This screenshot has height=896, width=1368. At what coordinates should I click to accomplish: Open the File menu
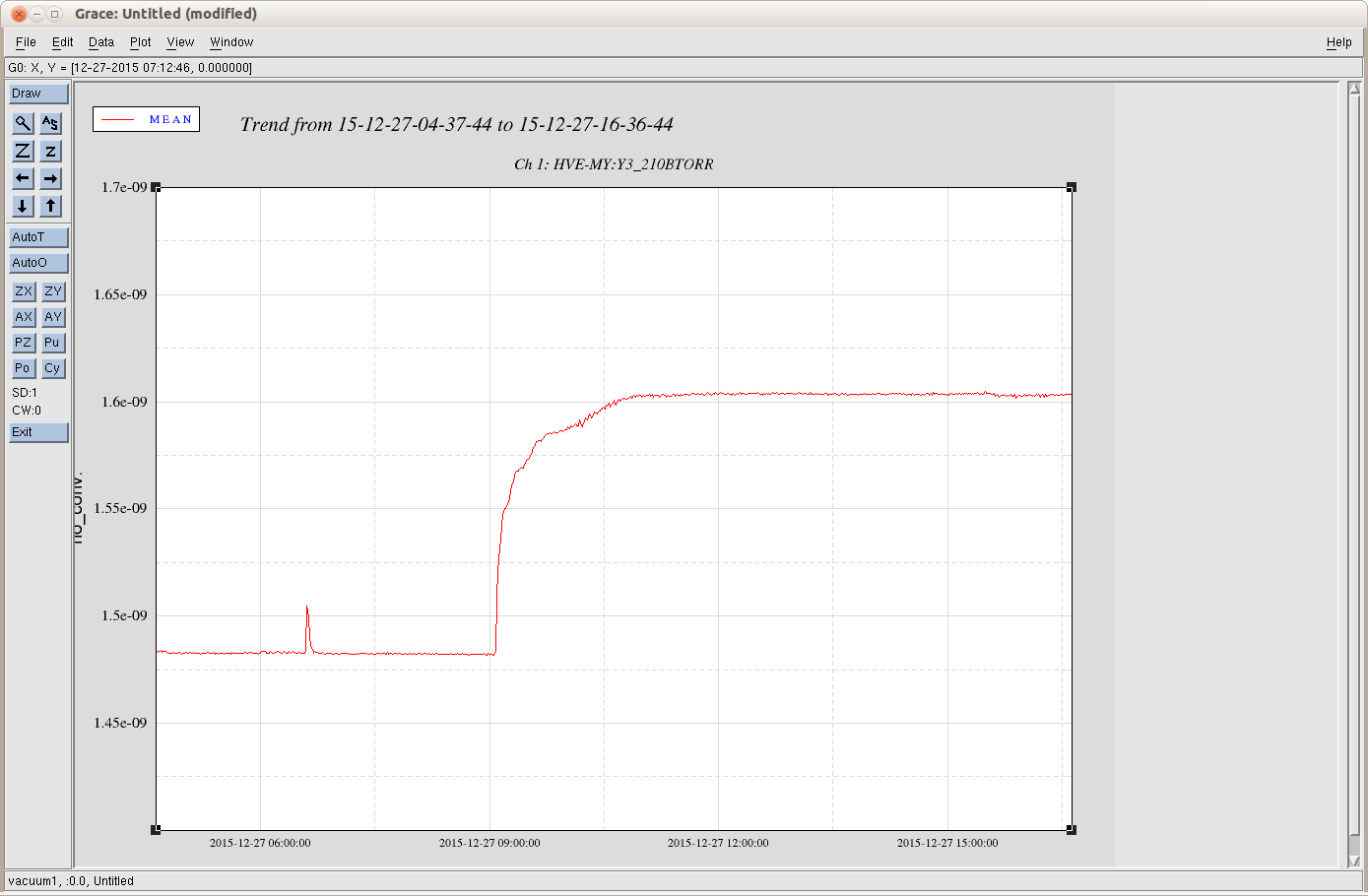tap(26, 42)
